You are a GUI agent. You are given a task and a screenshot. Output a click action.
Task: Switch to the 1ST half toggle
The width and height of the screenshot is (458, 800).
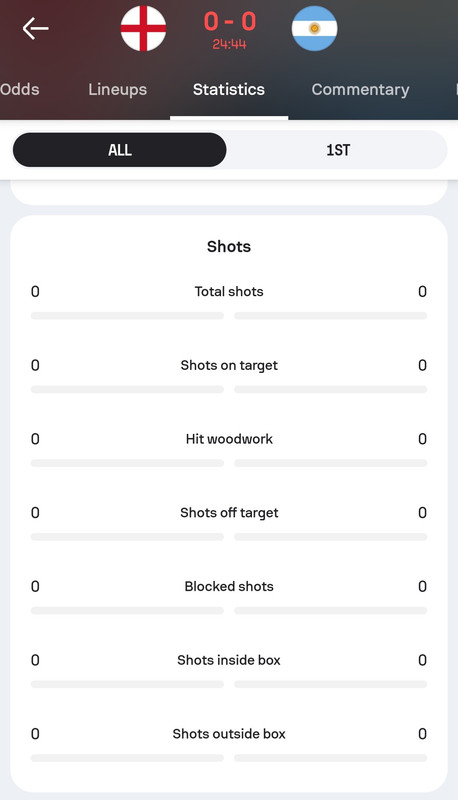tap(338, 150)
